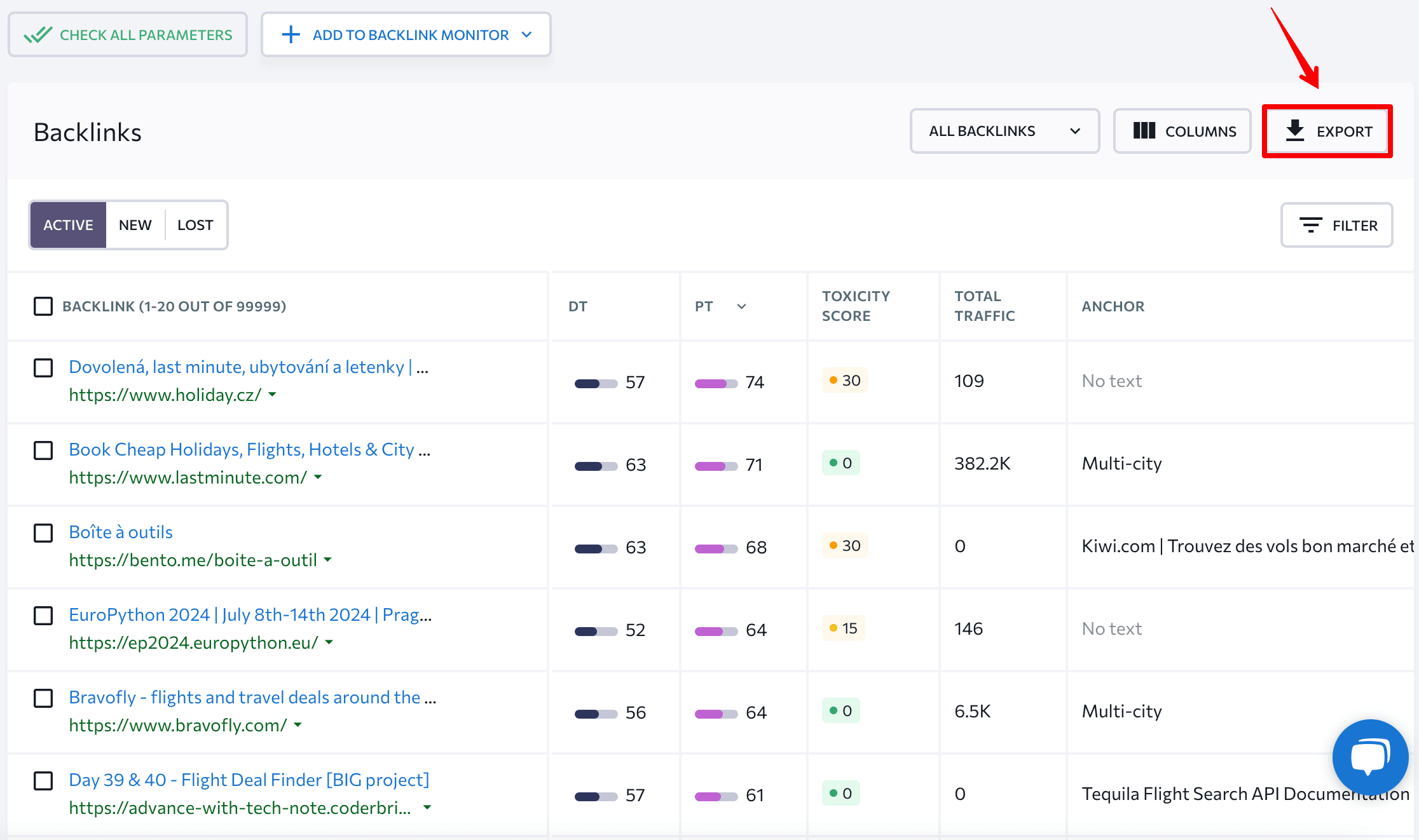Click the total traffic value 382.2K

(x=982, y=463)
